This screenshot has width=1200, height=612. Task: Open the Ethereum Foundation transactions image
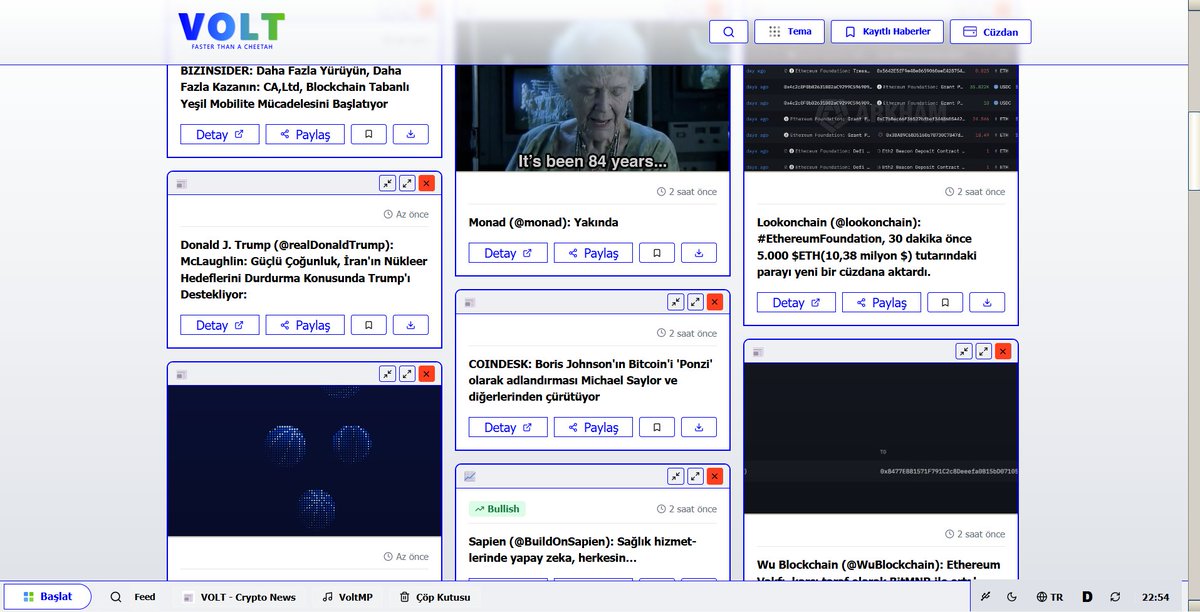881,118
